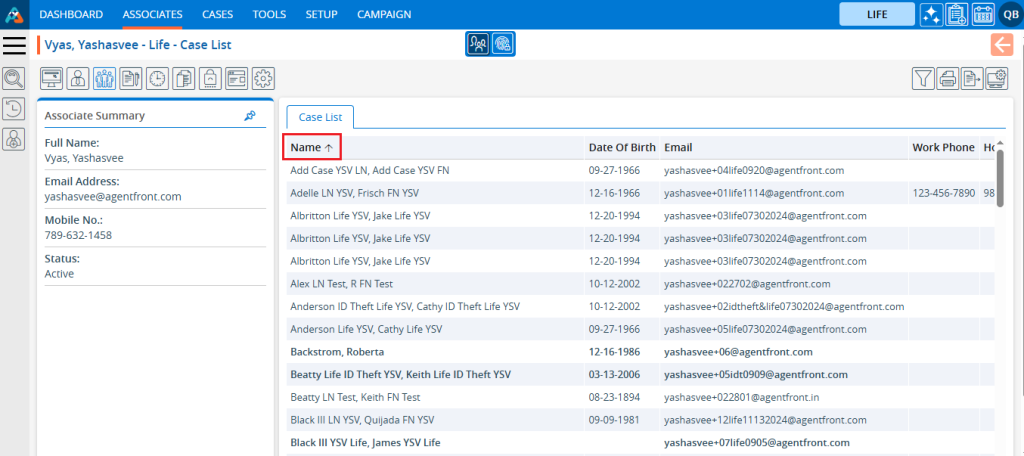
Task: Pin the Associate Summary panel
Action: (249, 116)
